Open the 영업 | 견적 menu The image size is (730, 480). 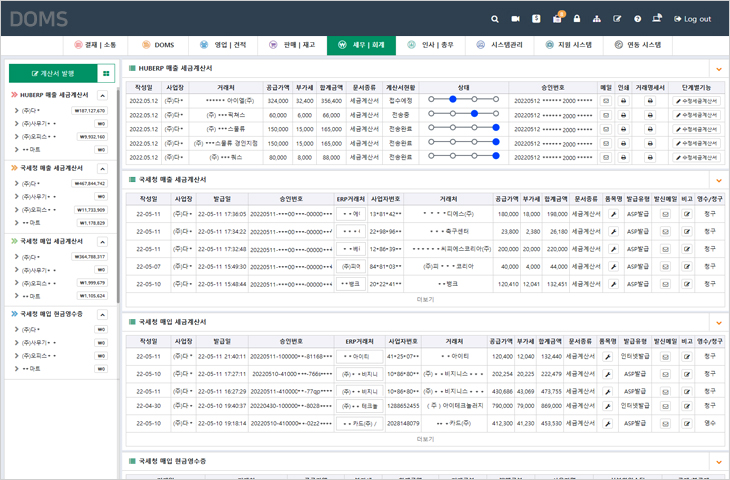(223, 45)
